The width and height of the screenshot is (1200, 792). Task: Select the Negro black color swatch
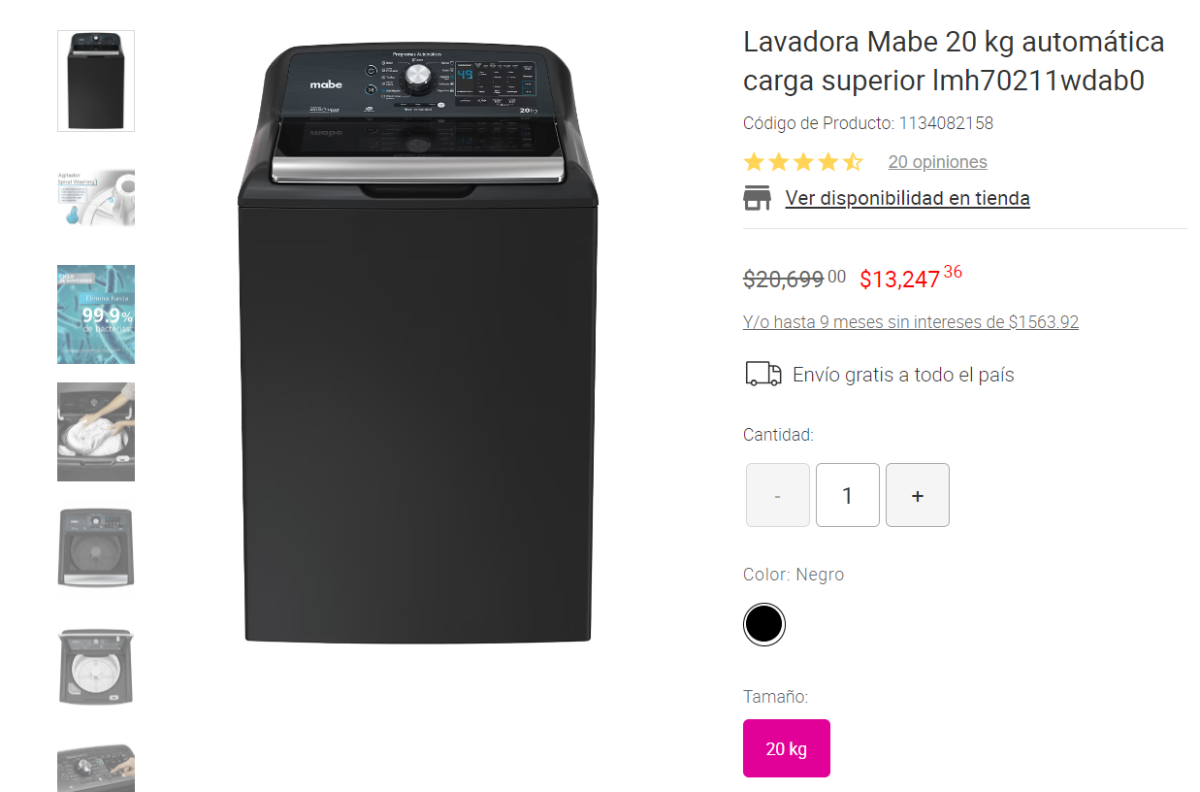click(764, 625)
